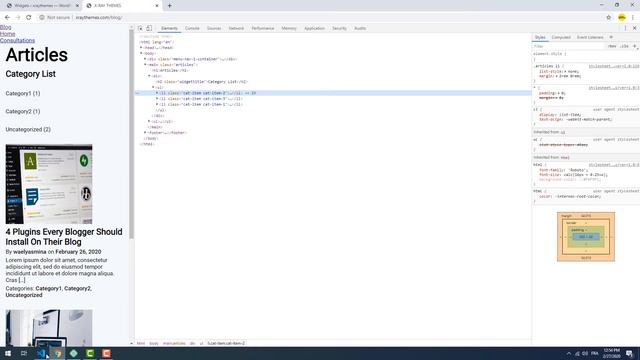Image resolution: width=640 pixels, height=360 pixels.
Task: Open the Category1 (1) link
Action: pos(23,93)
